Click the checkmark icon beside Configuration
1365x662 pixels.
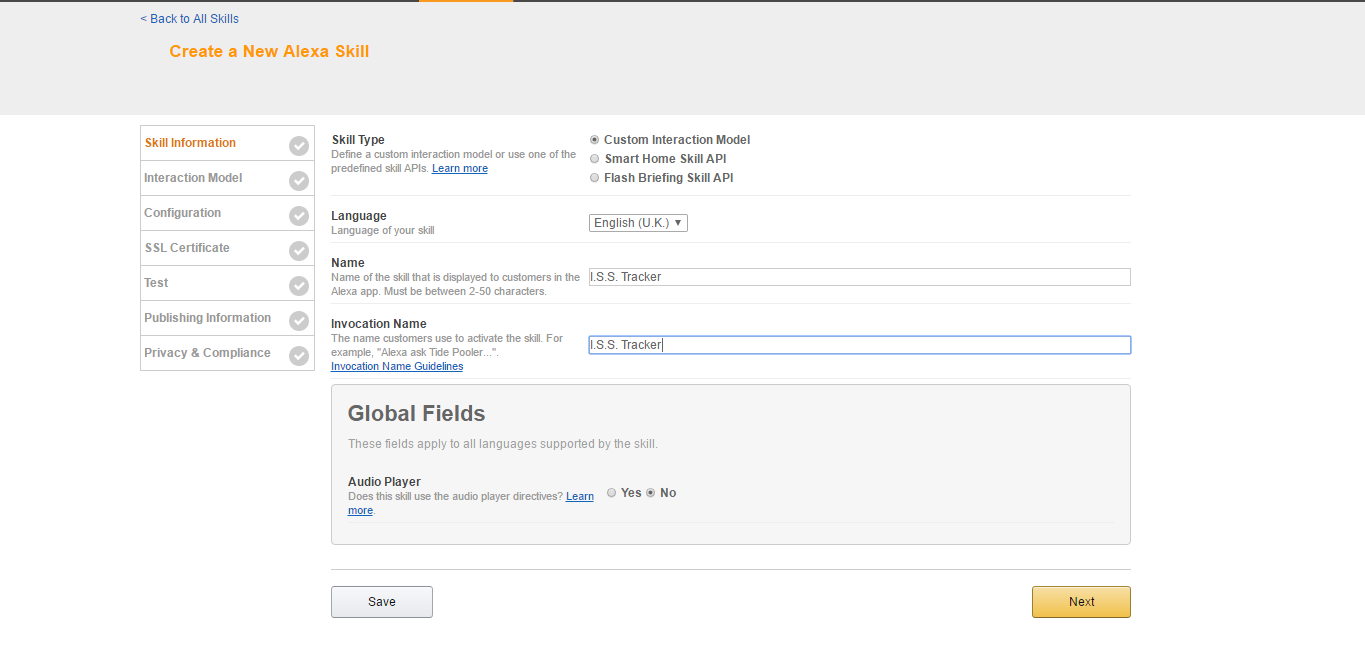click(x=299, y=216)
